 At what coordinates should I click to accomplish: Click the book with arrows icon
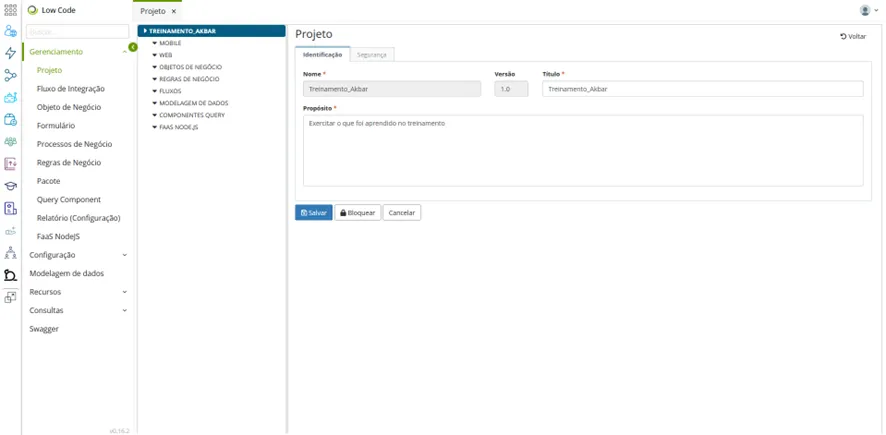[10, 164]
